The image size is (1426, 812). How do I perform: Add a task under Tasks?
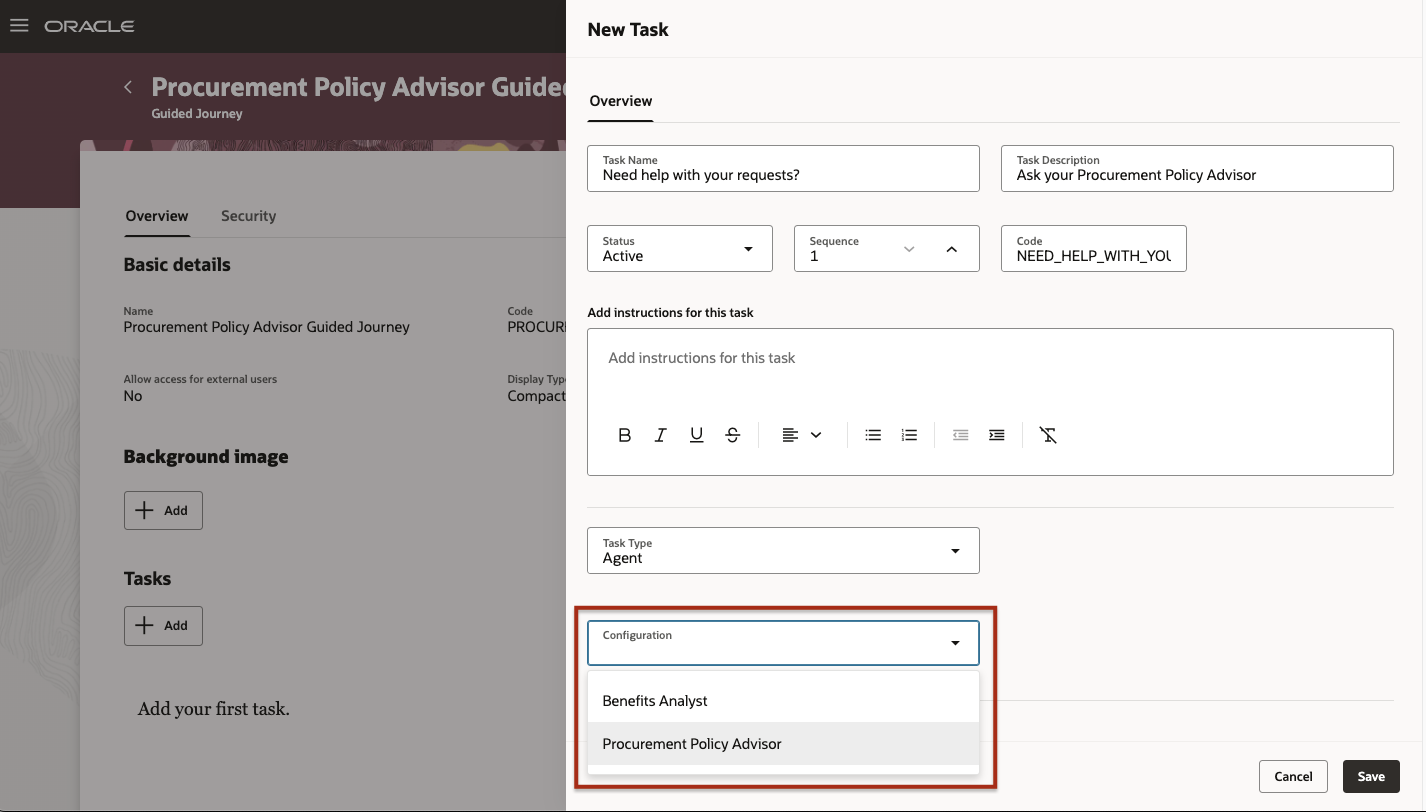point(163,625)
